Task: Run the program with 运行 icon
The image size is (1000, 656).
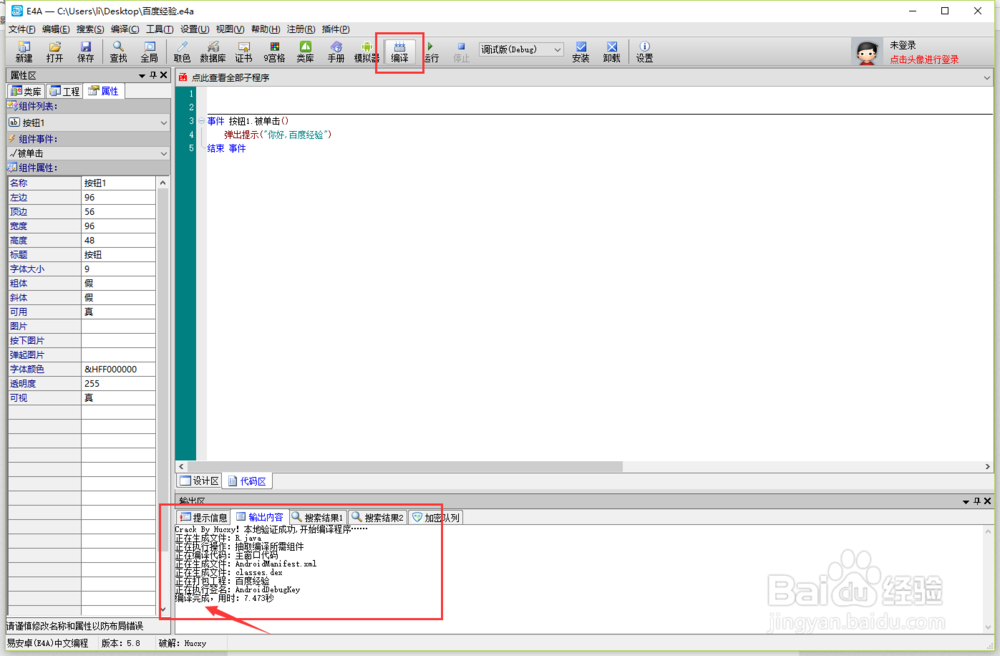Action: (431, 52)
